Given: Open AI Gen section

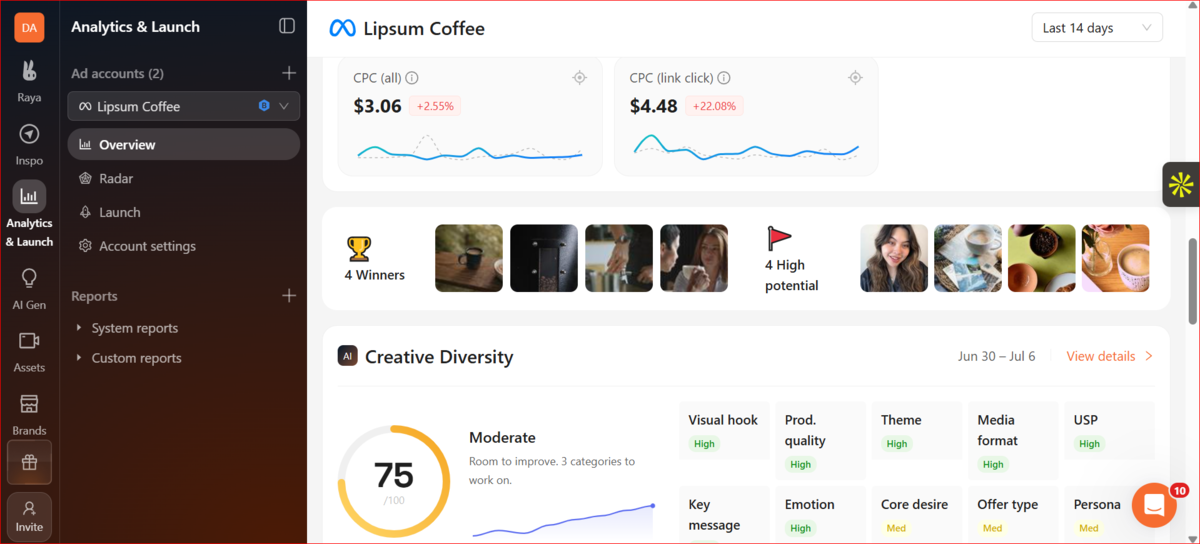Looking at the screenshot, I should click(29, 288).
